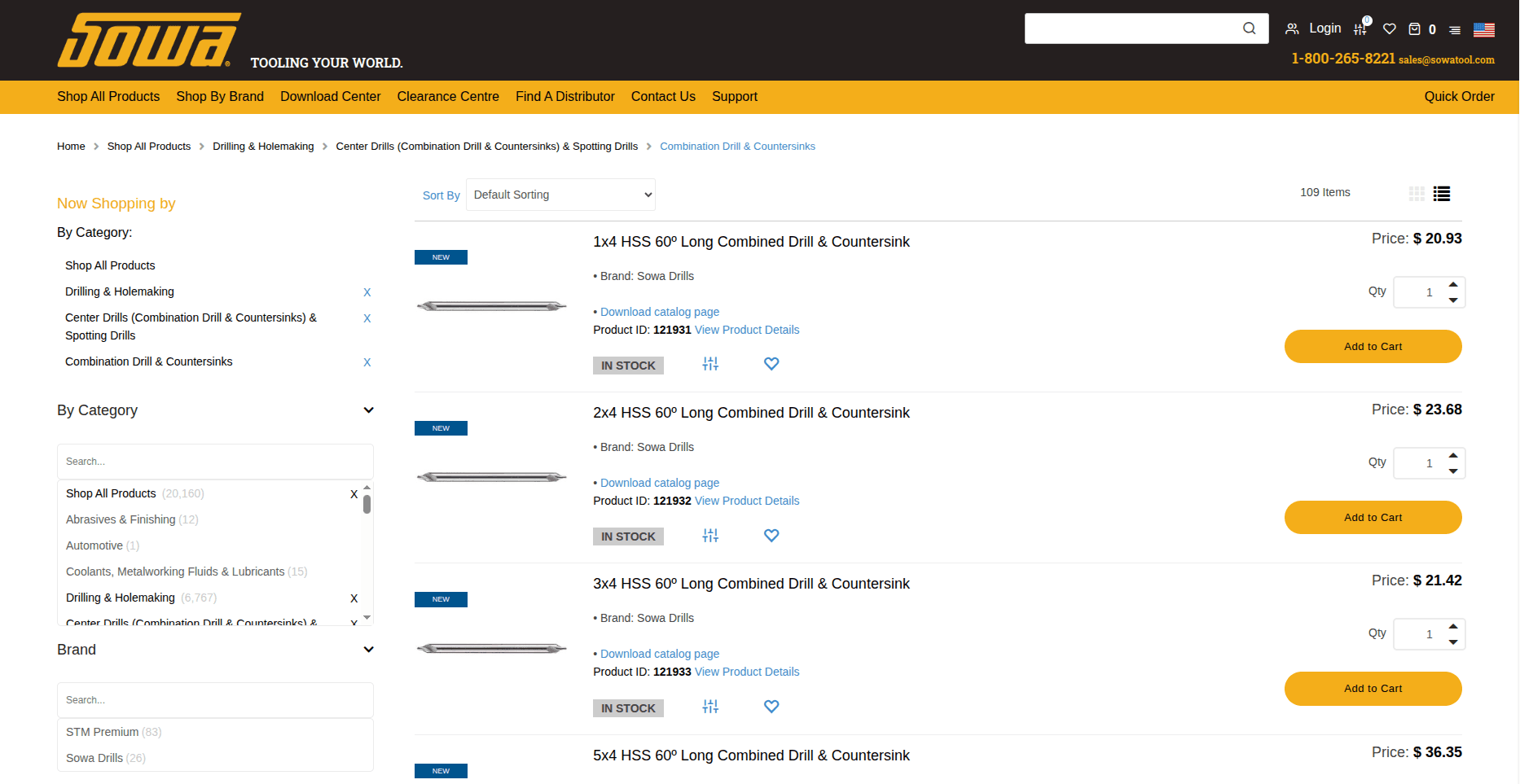Open the Login link
Viewport: 1520px width, 784px height.
point(1325,28)
